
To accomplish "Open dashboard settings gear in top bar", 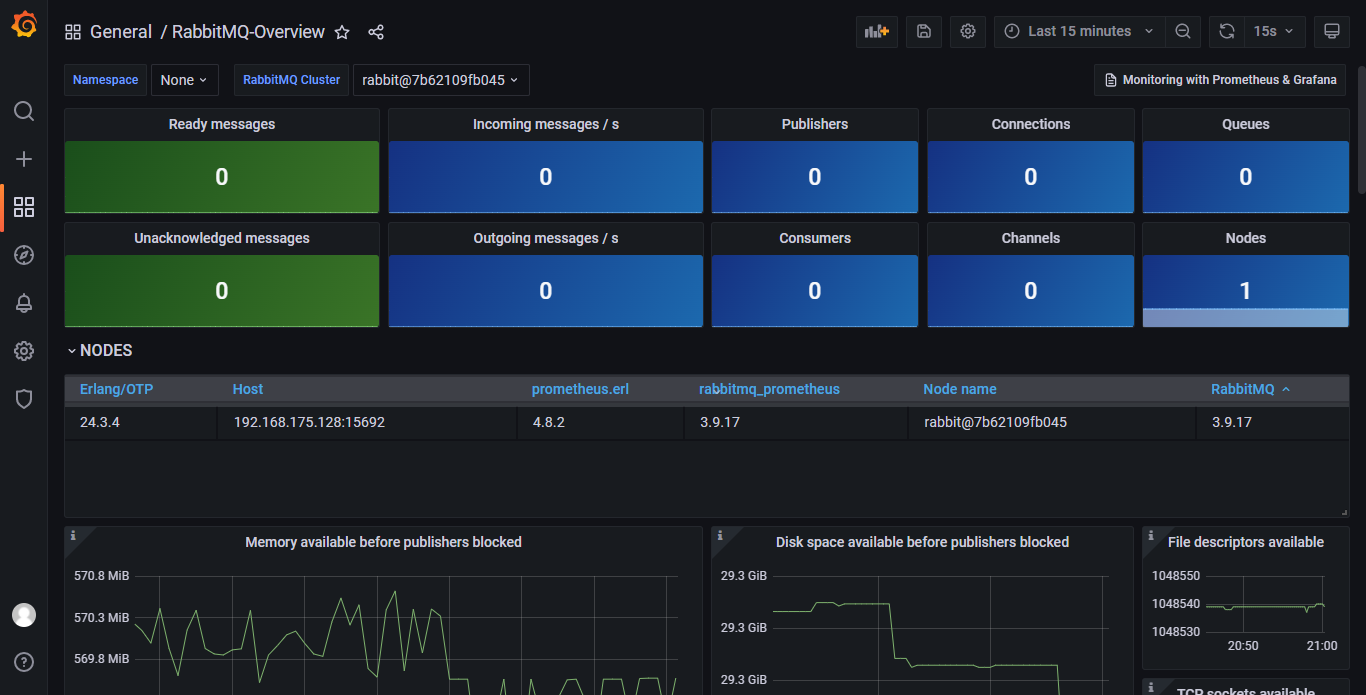I will (968, 31).
